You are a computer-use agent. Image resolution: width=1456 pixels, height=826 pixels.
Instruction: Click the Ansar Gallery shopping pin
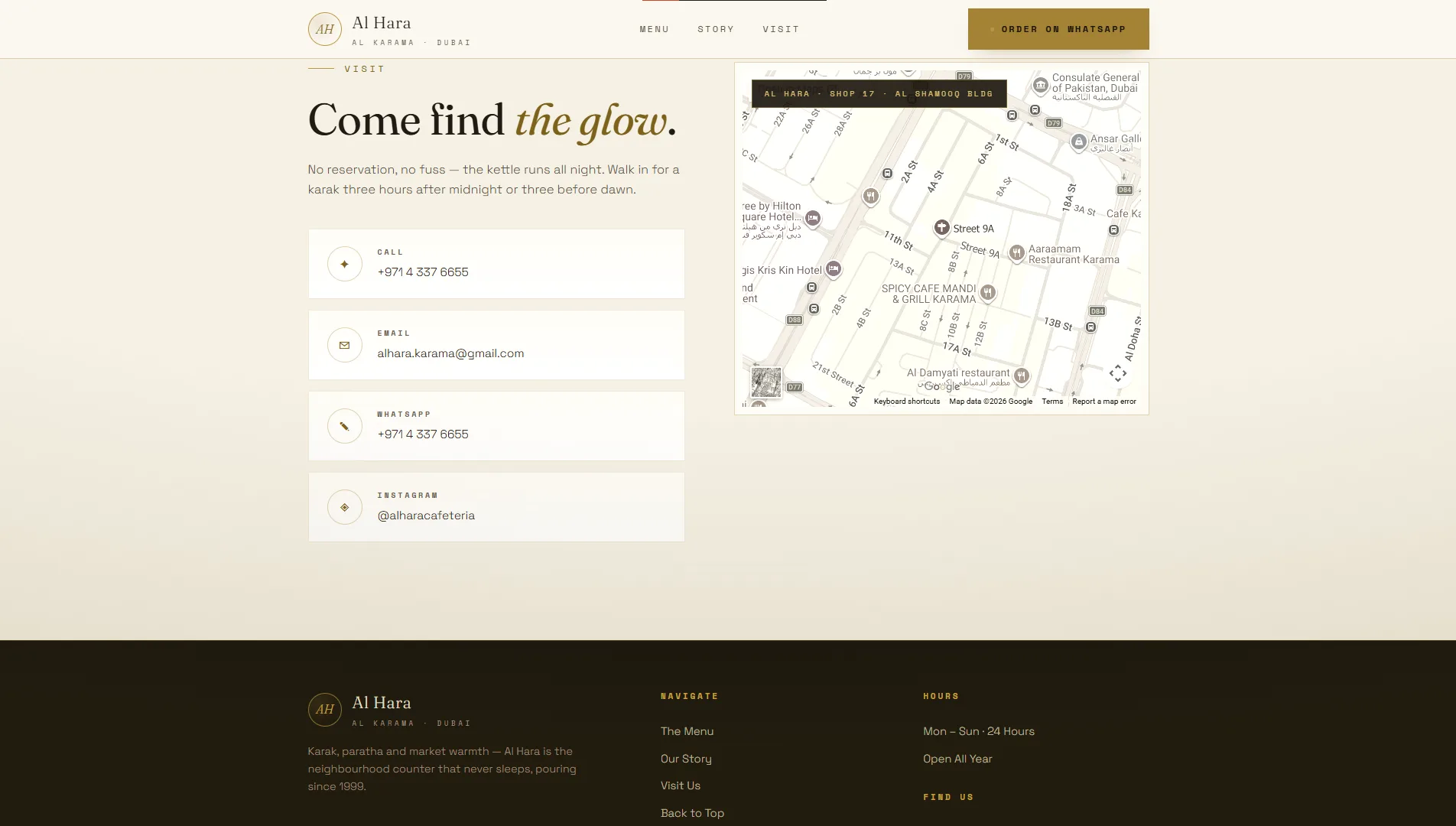[x=1078, y=142]
